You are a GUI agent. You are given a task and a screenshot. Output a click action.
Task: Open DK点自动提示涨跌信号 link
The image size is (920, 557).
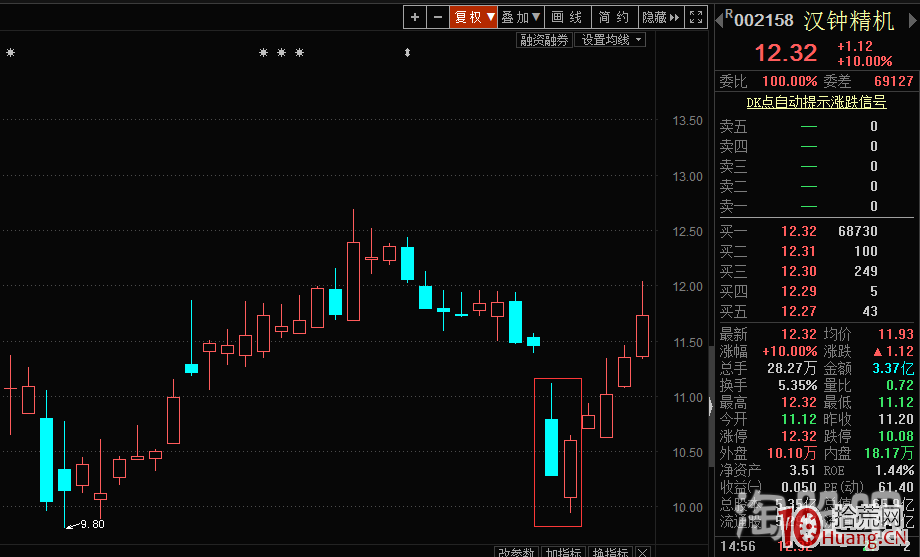click(x=816, y=102)
